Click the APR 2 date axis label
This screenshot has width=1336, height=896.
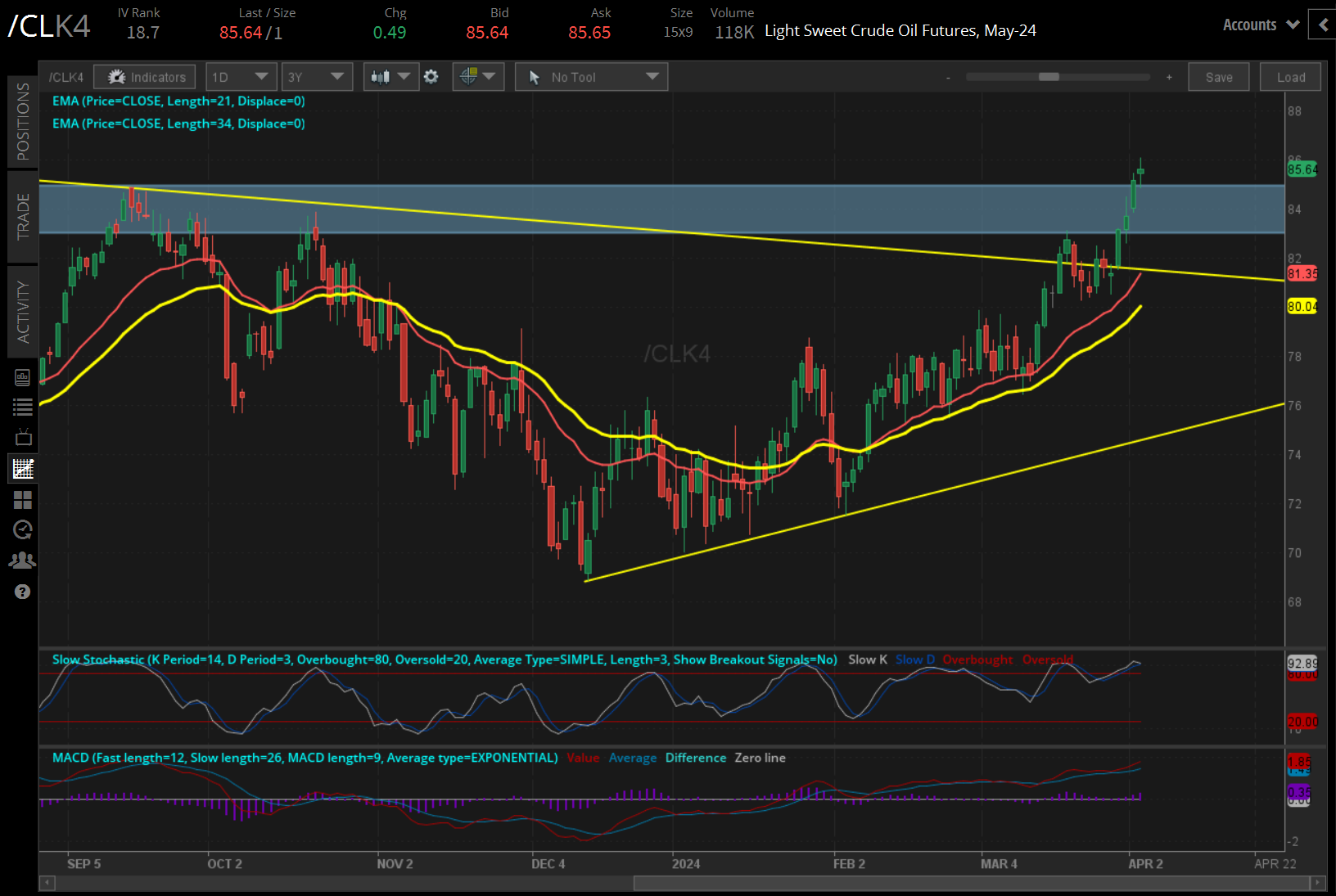point(1145,864)
